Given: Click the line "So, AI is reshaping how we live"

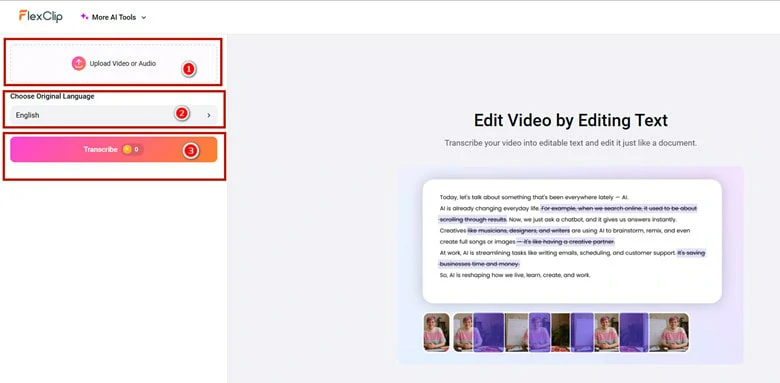Looking at the screenshot, I should 515,275.
